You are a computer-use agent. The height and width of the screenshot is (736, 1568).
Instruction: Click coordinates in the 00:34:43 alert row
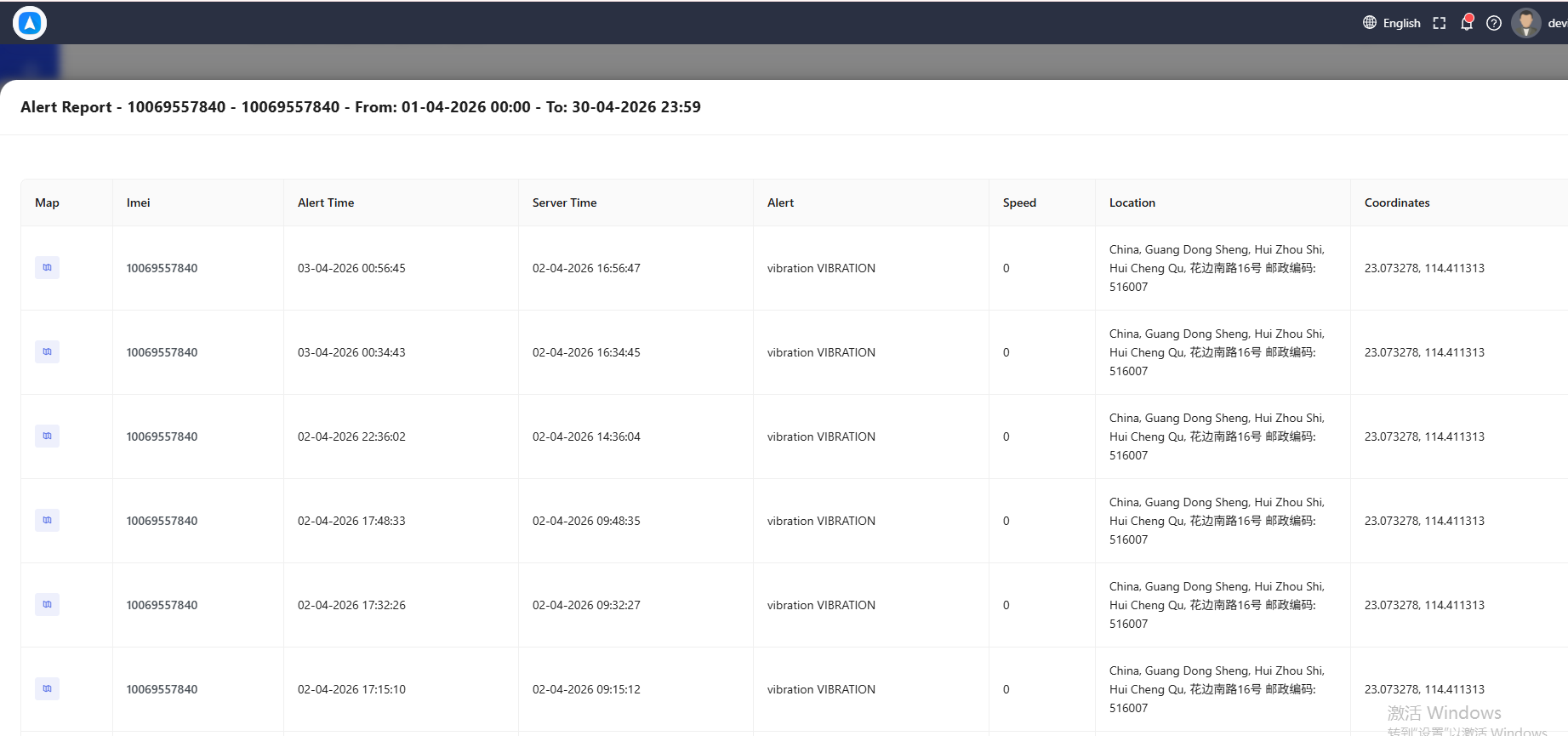point(1424,352)
